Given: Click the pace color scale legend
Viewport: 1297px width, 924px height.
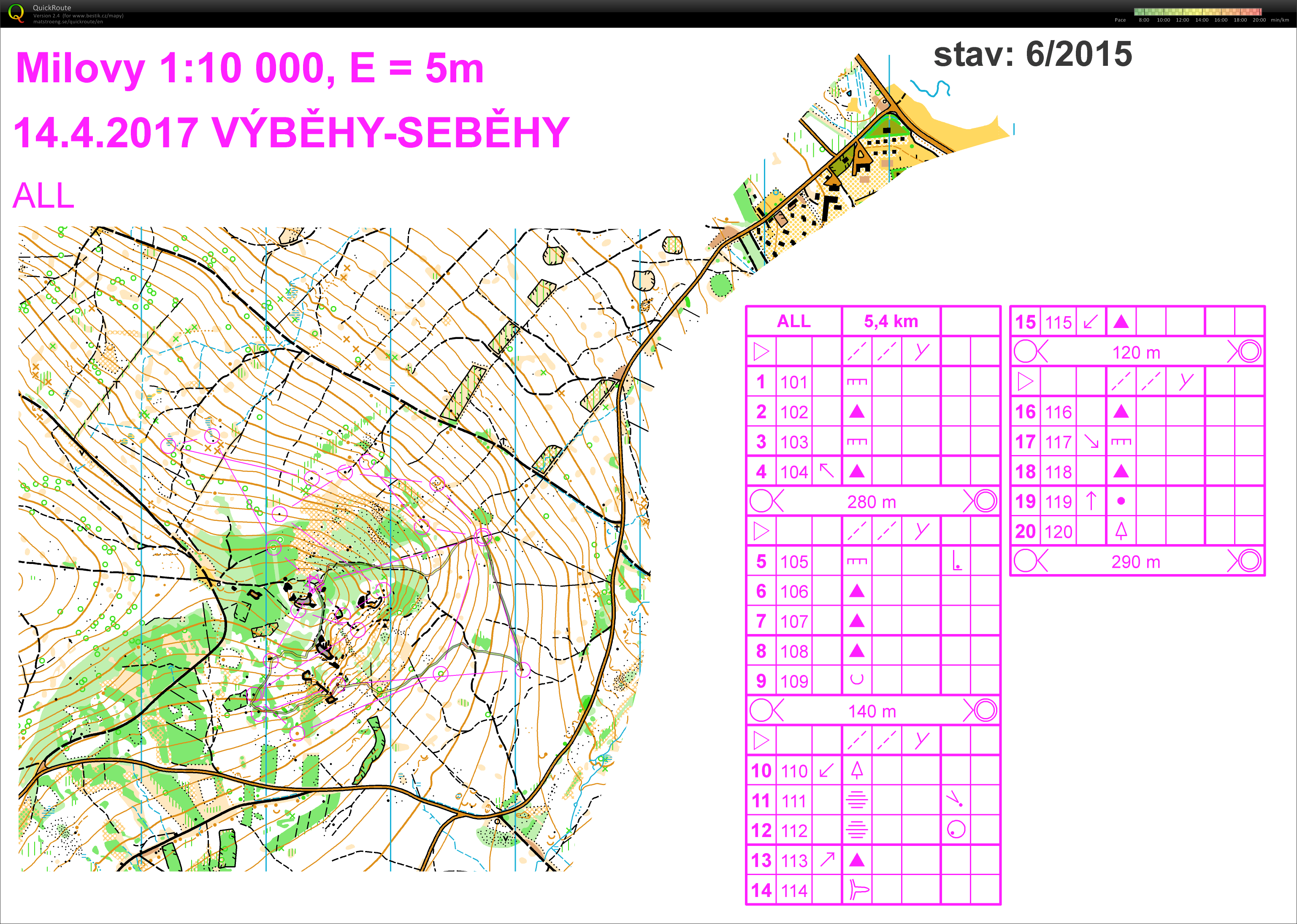Looking at the screenshot, I should (x=1197, y=11).
